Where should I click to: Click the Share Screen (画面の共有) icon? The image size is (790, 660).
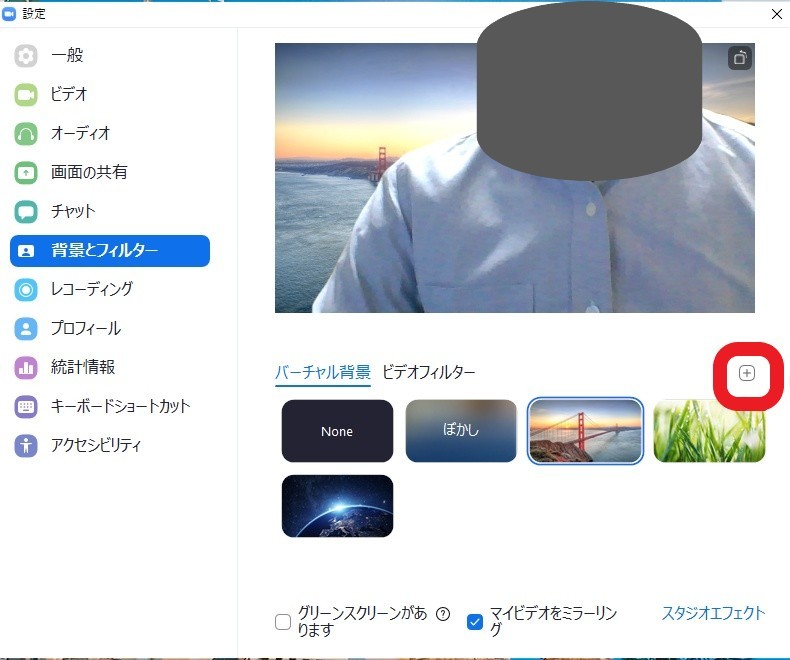26,173
